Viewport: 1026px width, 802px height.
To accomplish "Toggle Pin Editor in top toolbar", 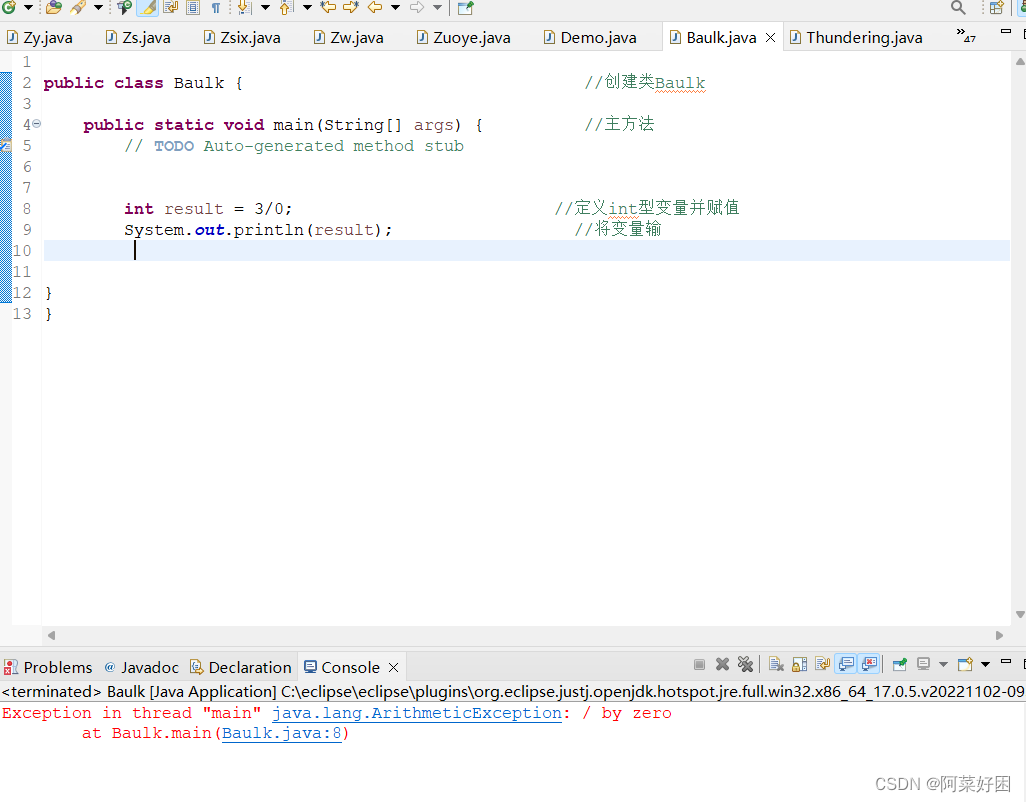I will pyautogui.click(x=465, y=8).
